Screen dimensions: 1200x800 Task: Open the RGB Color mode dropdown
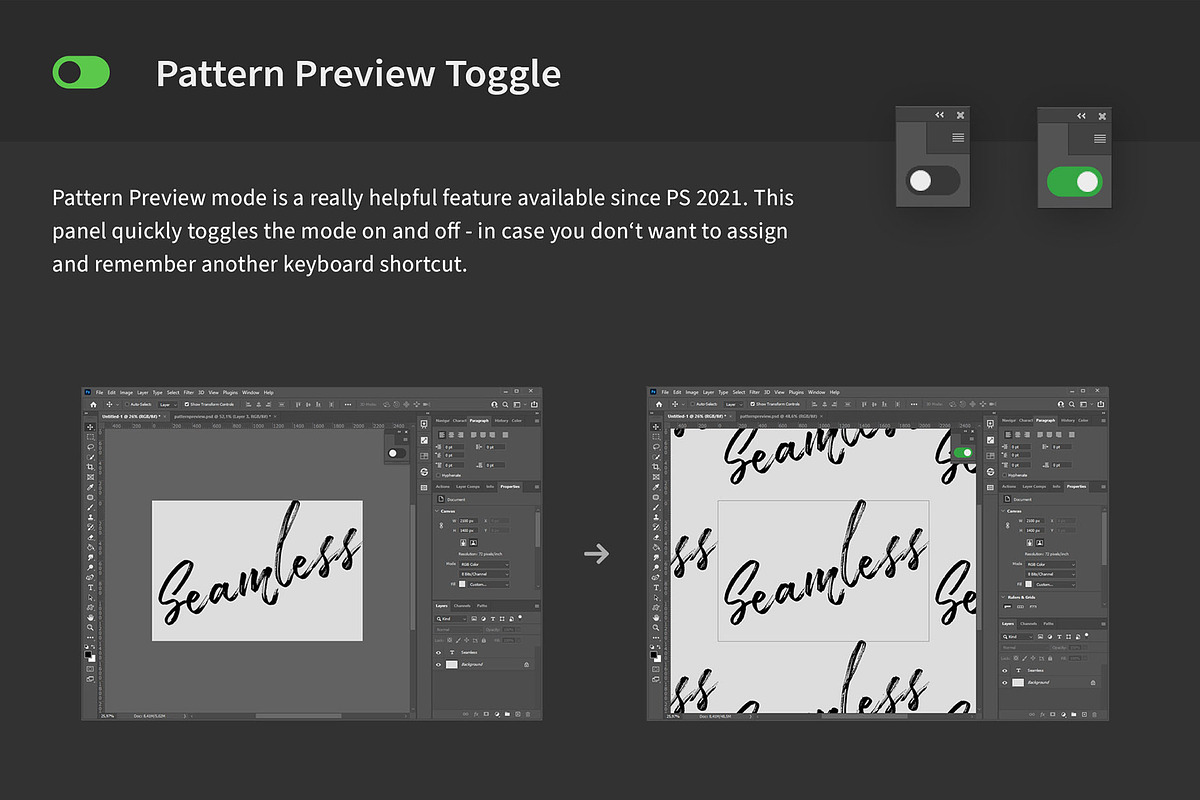484,564
